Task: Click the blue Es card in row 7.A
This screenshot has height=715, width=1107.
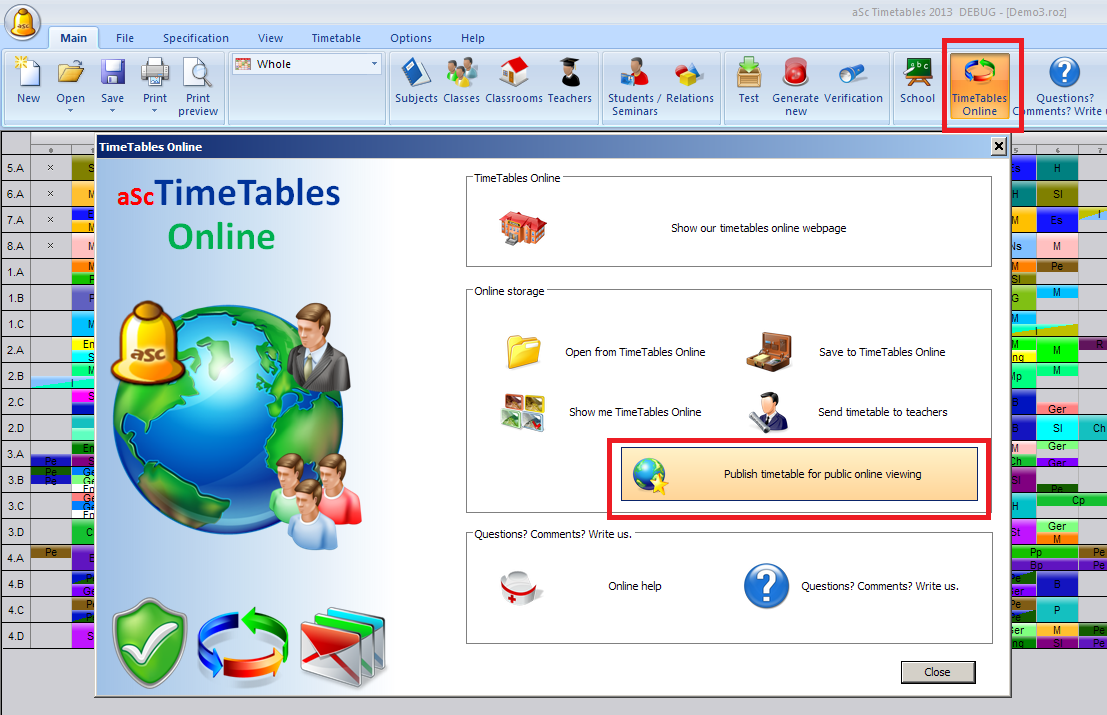Action: coord(1057,220)
